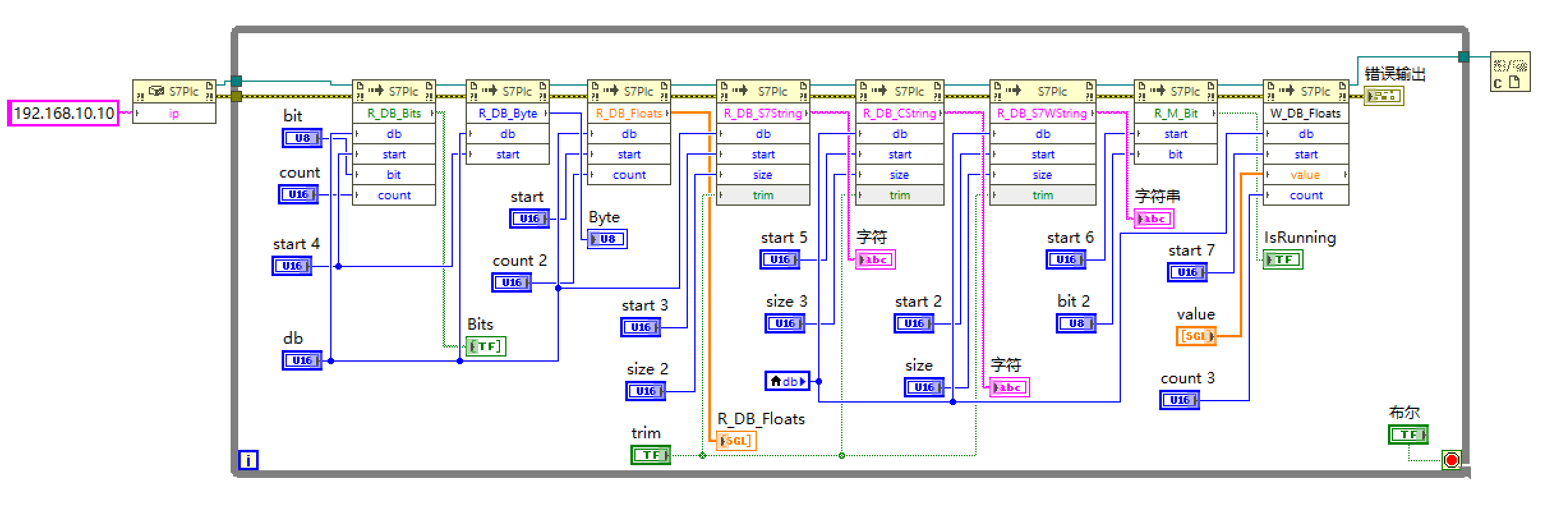Screen dimensions: 1568x515
Task: Click the loop iteration terminal
Action: (x=248, y=459)
